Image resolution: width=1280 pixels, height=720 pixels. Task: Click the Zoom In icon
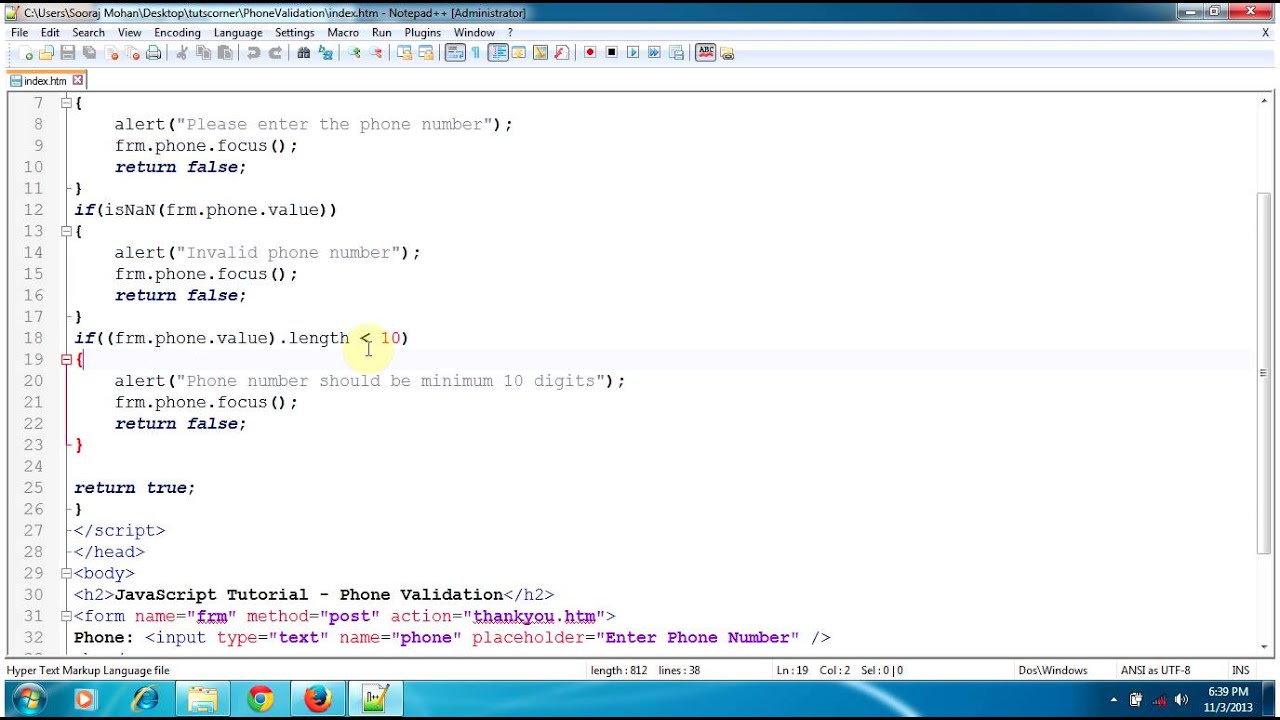tap(354, 52)
